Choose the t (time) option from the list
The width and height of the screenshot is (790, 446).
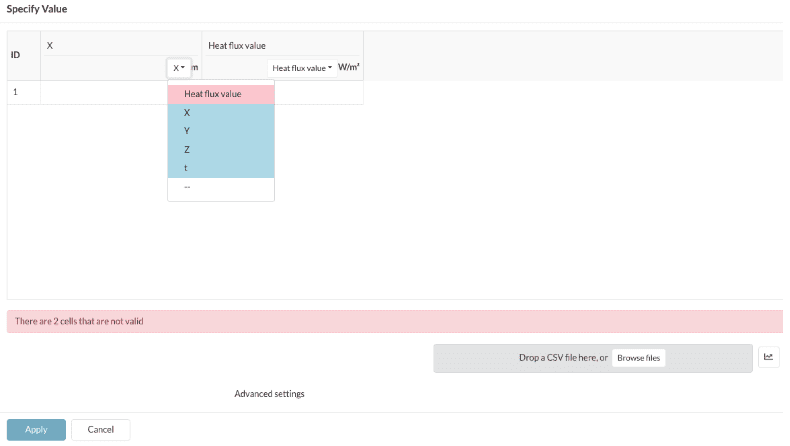(x=187, y=168)
